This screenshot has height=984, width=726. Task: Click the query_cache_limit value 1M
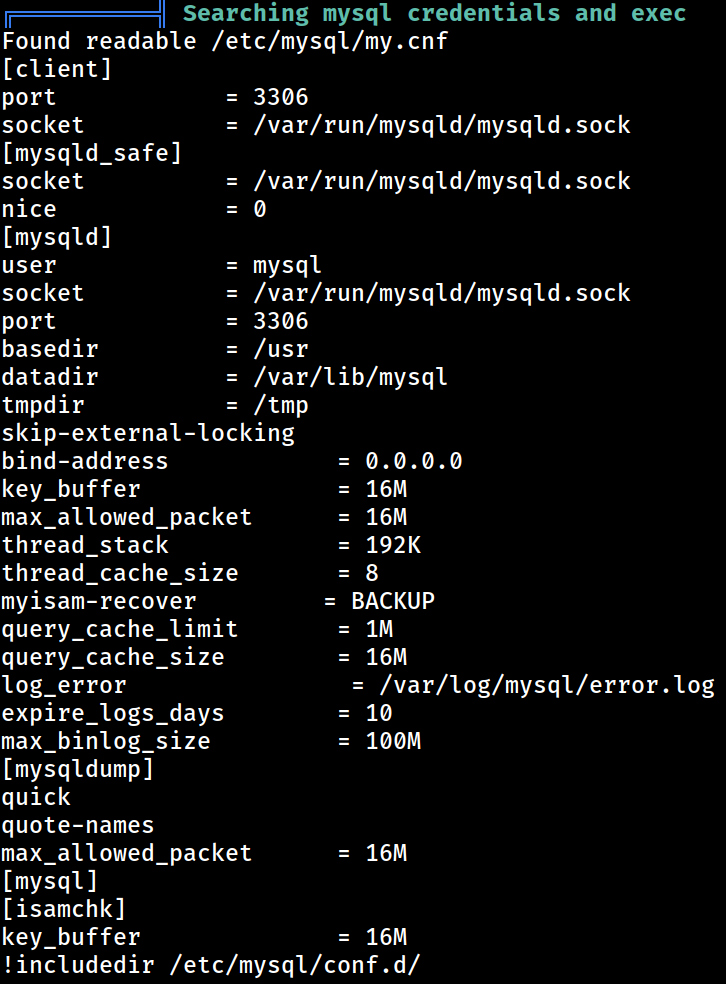pyautogui.click(x=379, y=629)
